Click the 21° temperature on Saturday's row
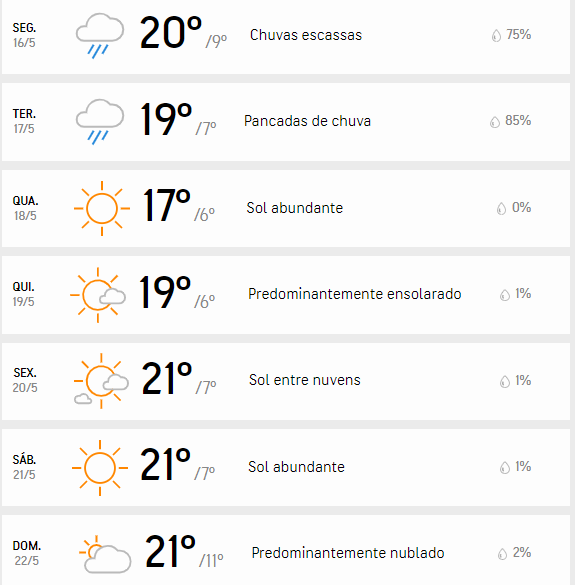Image resolution: width=575 pixels, height=585 pixels. [x=166, y=464]
